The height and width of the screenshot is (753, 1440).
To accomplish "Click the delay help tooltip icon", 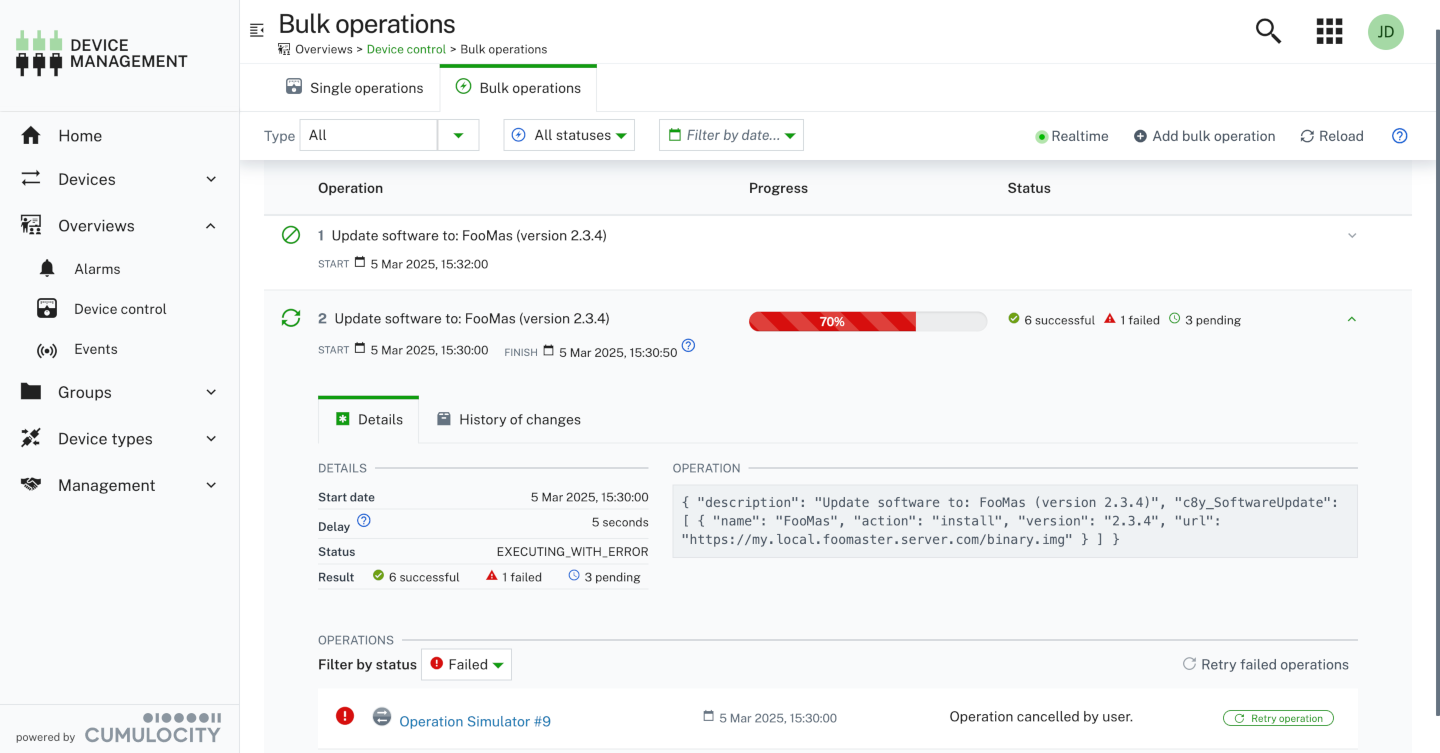I will pyautogui.click(x=362, y=520).
